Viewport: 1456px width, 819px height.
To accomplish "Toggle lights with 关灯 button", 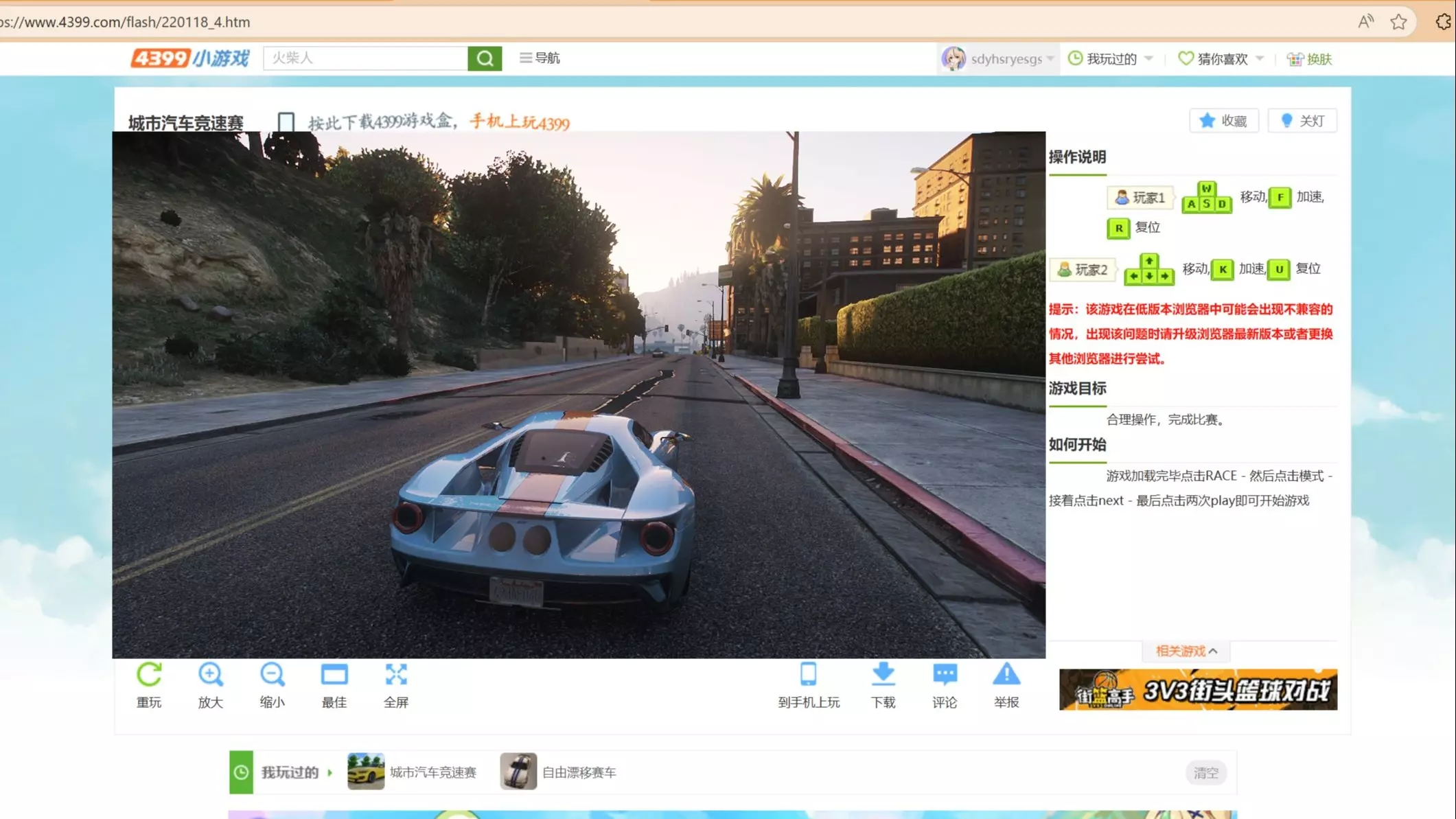I will [1302, 121].
